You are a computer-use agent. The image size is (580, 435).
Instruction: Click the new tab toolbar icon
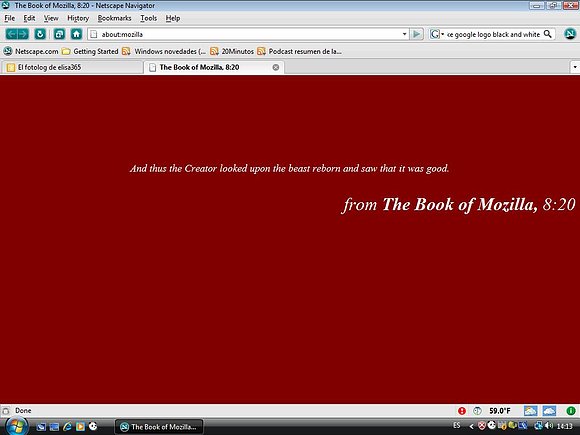click(x=59, y=34)
